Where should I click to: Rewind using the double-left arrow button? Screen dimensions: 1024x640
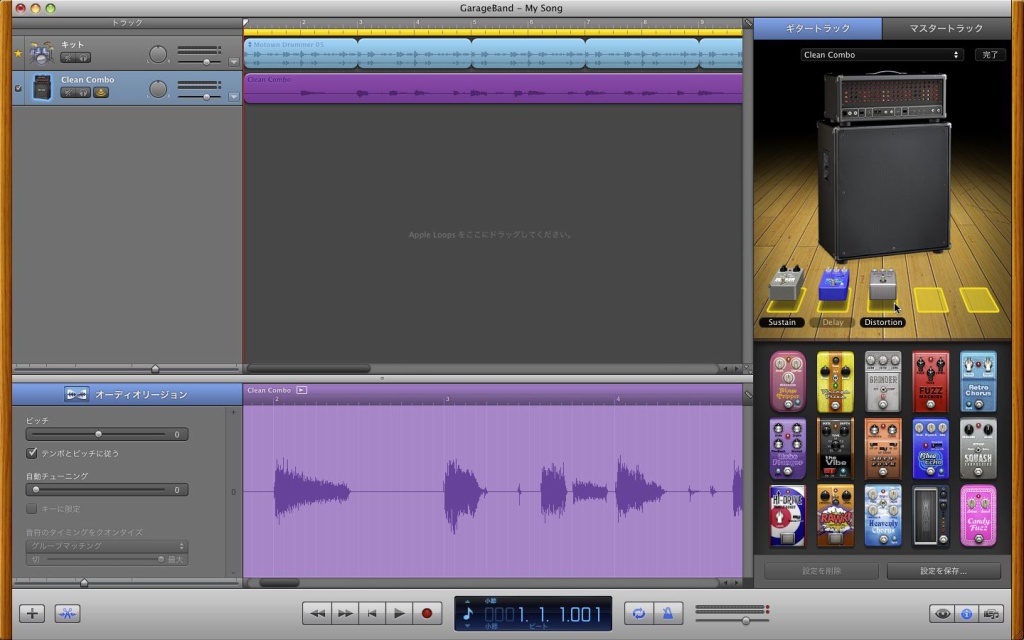point(317,613)
